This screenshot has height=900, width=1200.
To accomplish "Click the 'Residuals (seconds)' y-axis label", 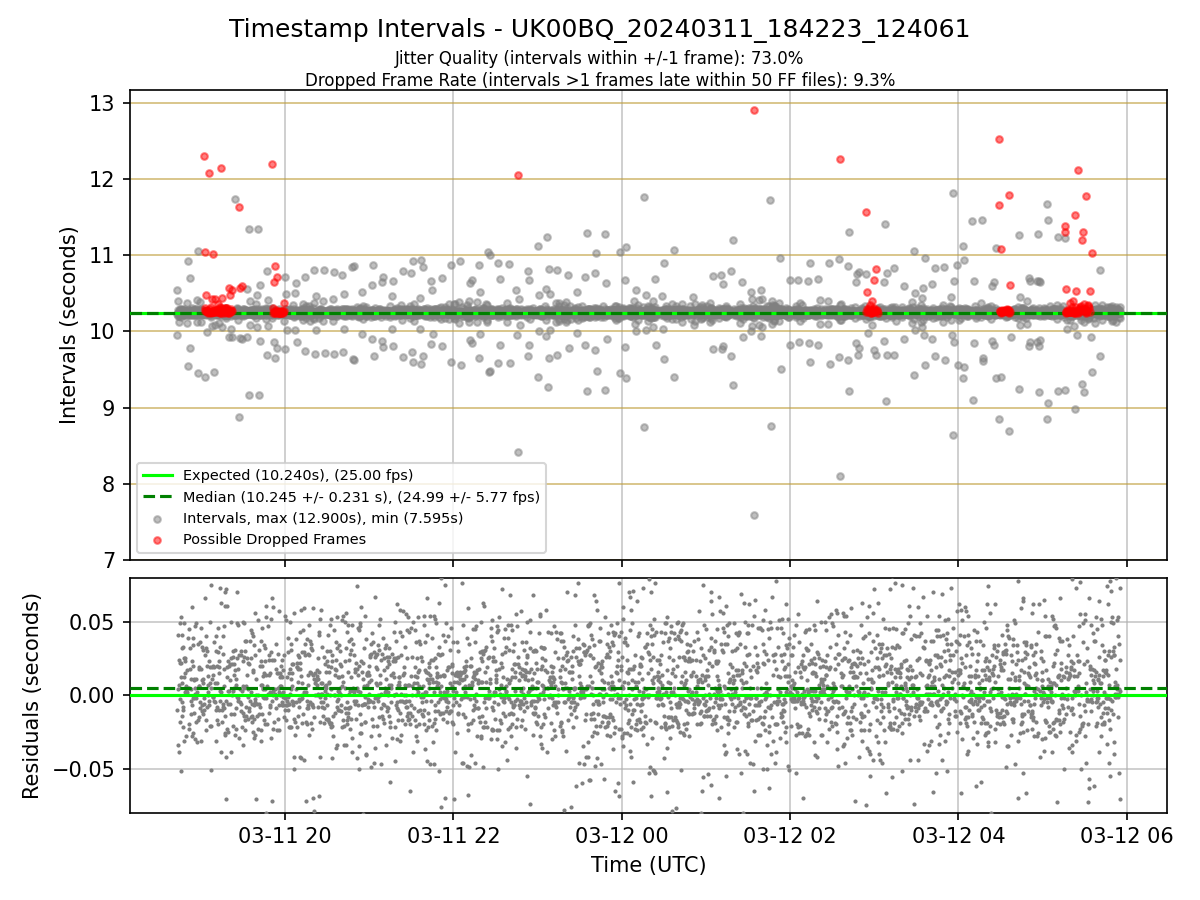I will pyautogui.click(x=31, y=696).
